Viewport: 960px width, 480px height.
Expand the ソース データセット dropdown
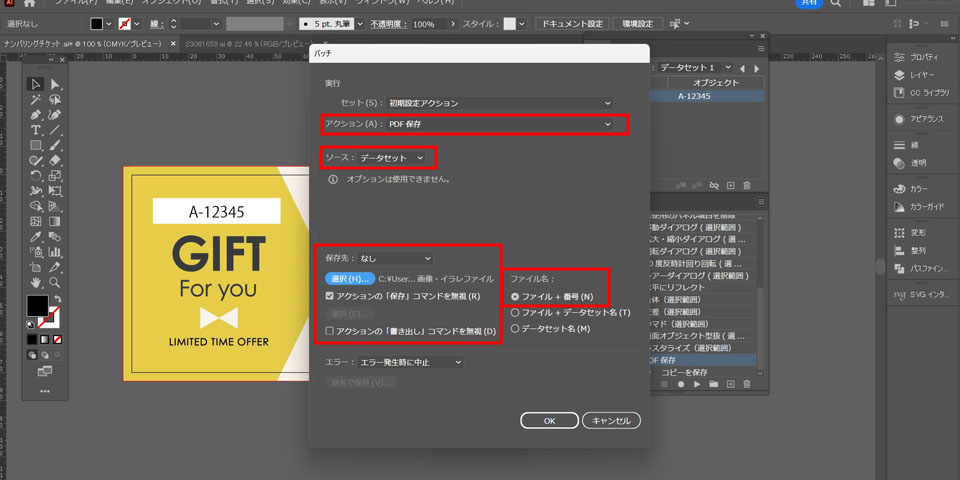point(392,158)
